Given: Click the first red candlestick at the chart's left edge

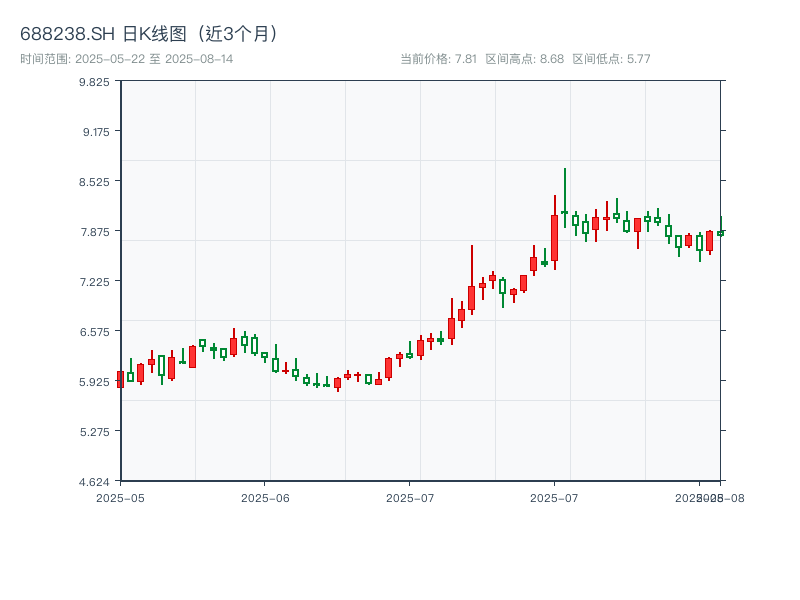Looking at the screenshot, I should tap(120, 379).
